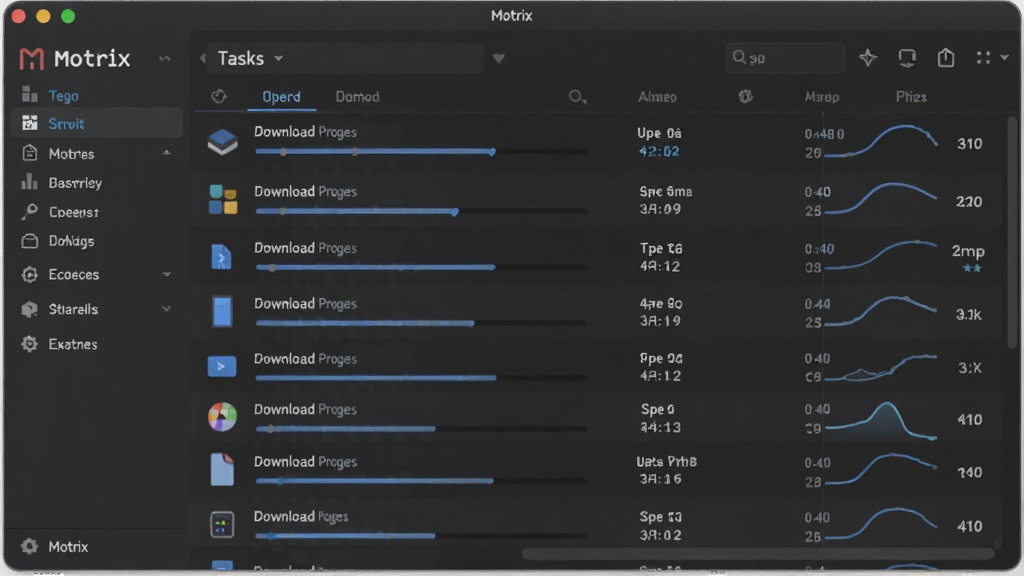
Task: Click the monitor icon in the top toolbar
Action: pos(907,58)
